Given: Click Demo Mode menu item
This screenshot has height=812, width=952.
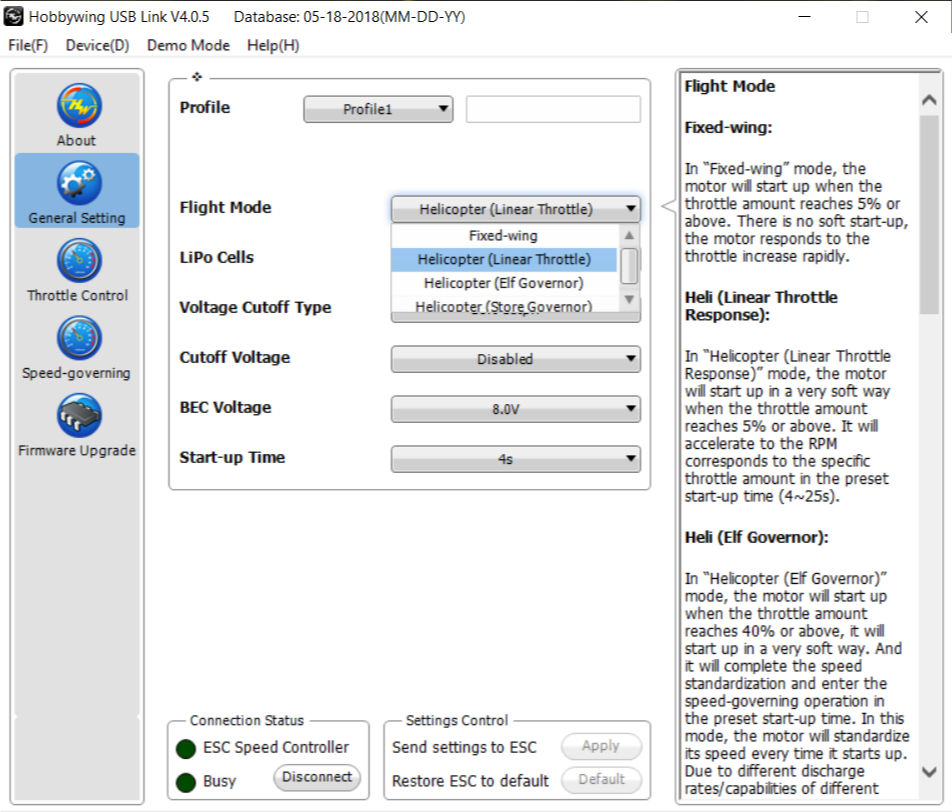Looking at the screenshot, I should [188, 46].
